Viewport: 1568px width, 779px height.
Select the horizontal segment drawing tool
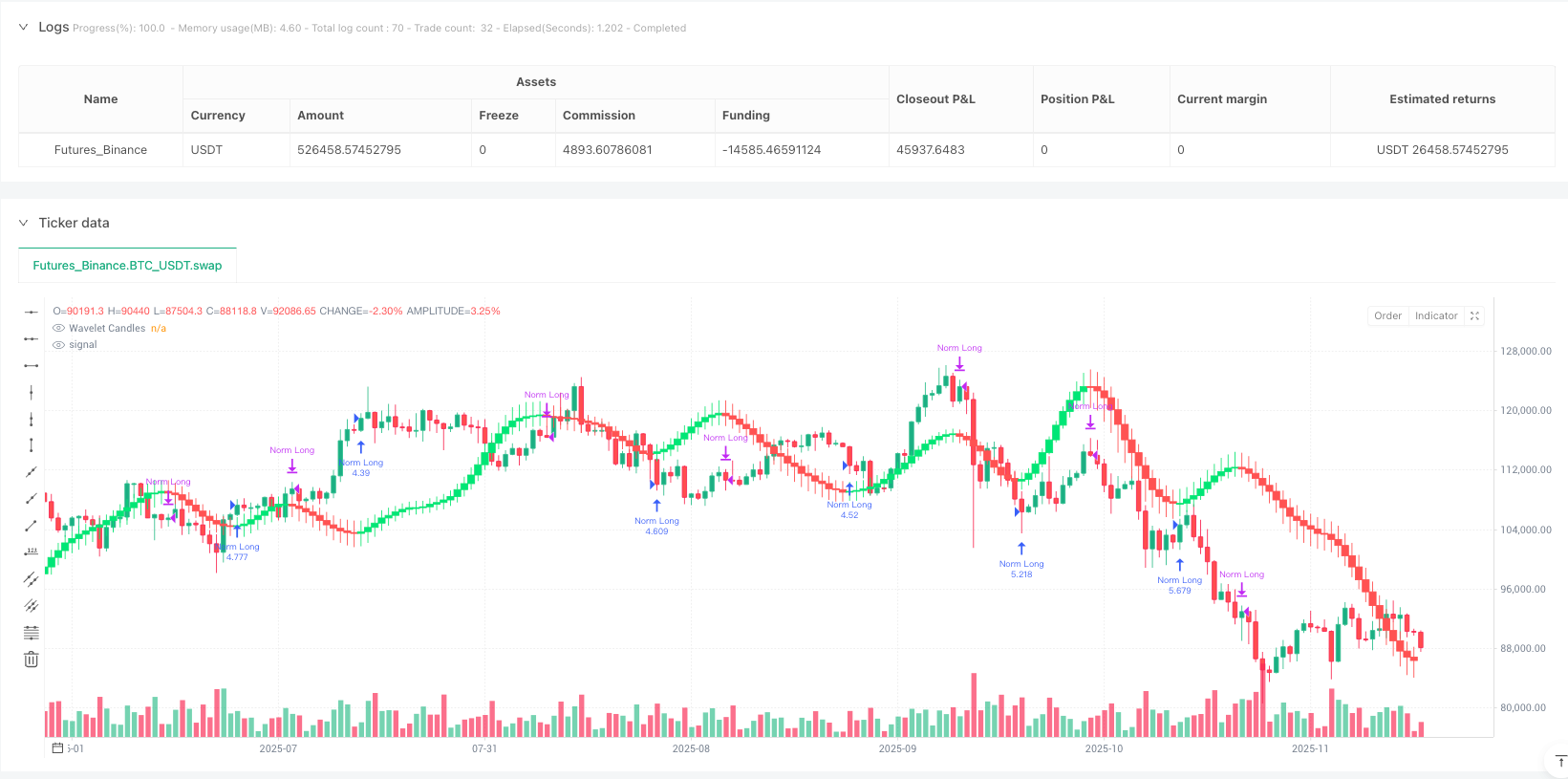(32, 365)
